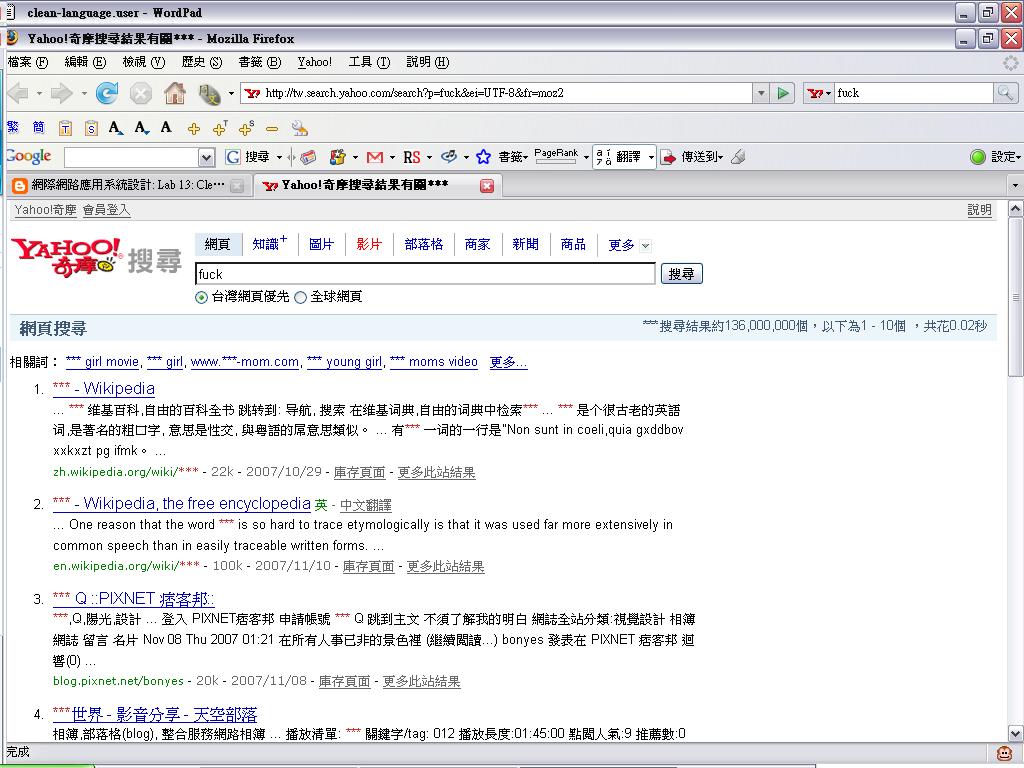Convert page to Simplified Chinese with 簡 icon

(39, 127)
